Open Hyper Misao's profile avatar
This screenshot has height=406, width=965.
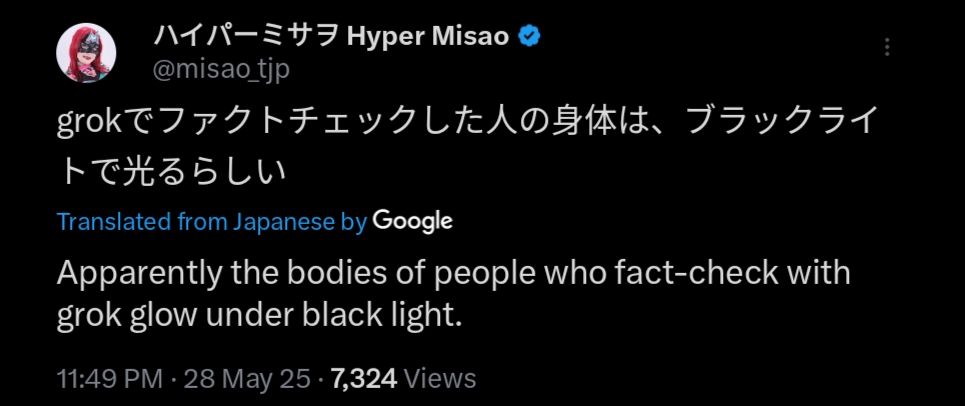(86, 54)
